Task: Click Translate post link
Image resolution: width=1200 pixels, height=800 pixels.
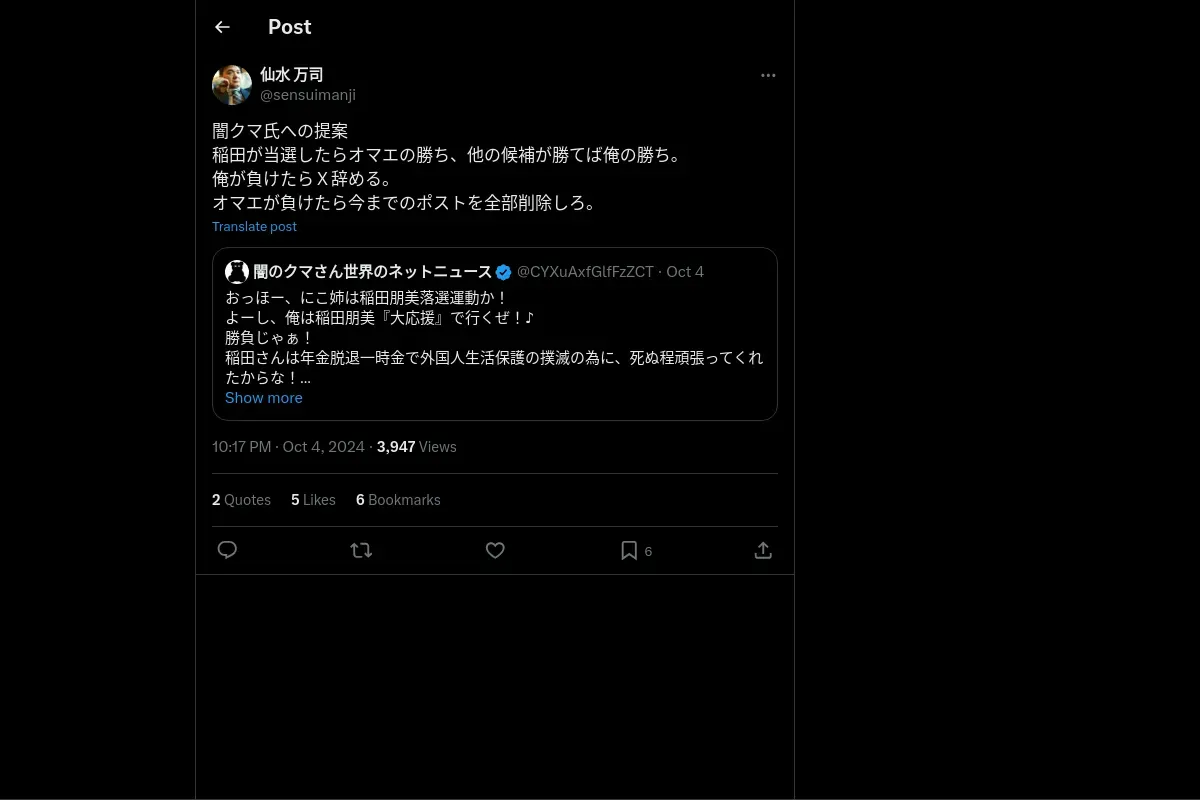Action: [254, 226]
